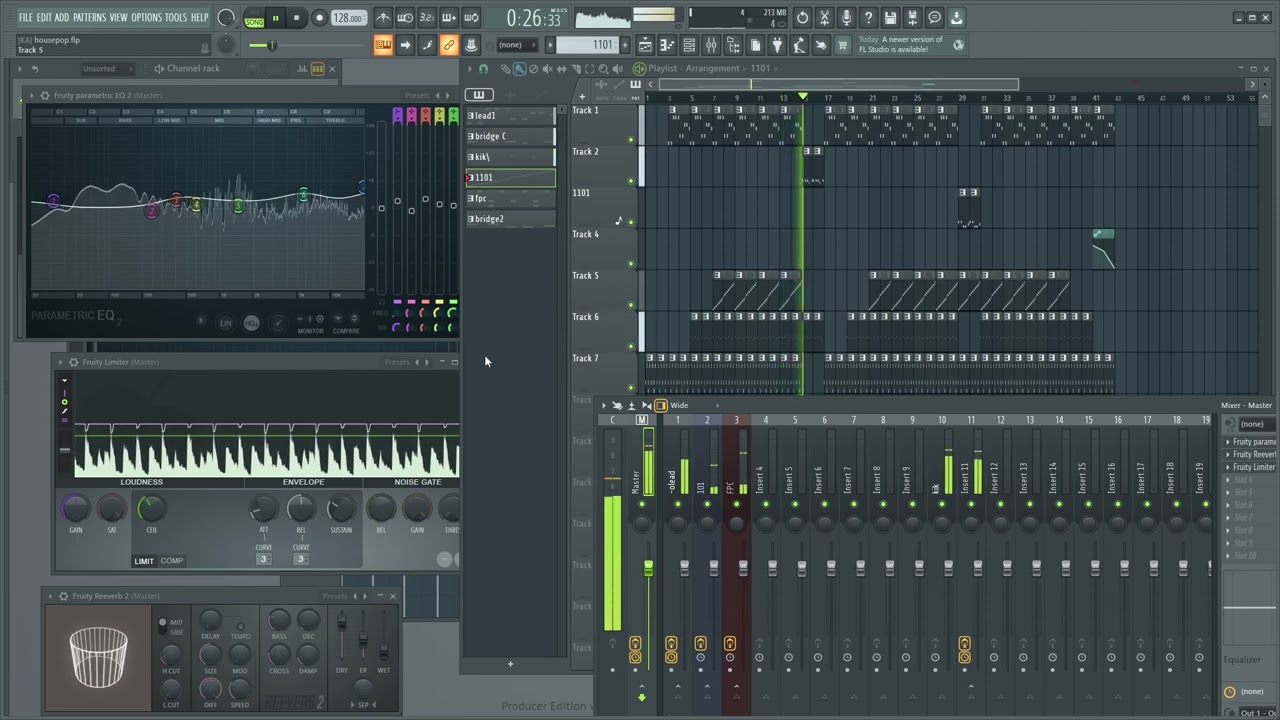Select the playlist draw pencil tool
The height and width of the screenshot is (720, 1280).
pos(506,69)
